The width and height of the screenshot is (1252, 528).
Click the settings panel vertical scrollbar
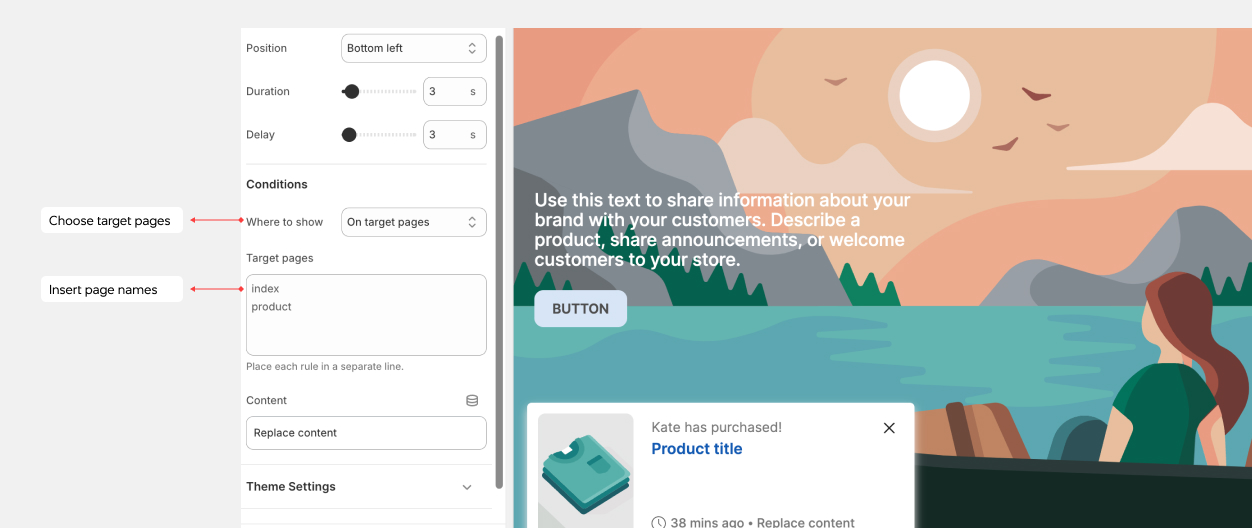point(499,260)
